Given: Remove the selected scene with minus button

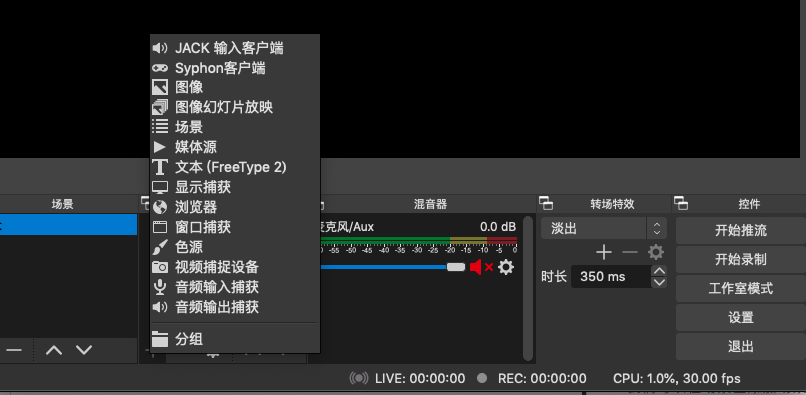Looking at the screenshot, I should (14, 350).
